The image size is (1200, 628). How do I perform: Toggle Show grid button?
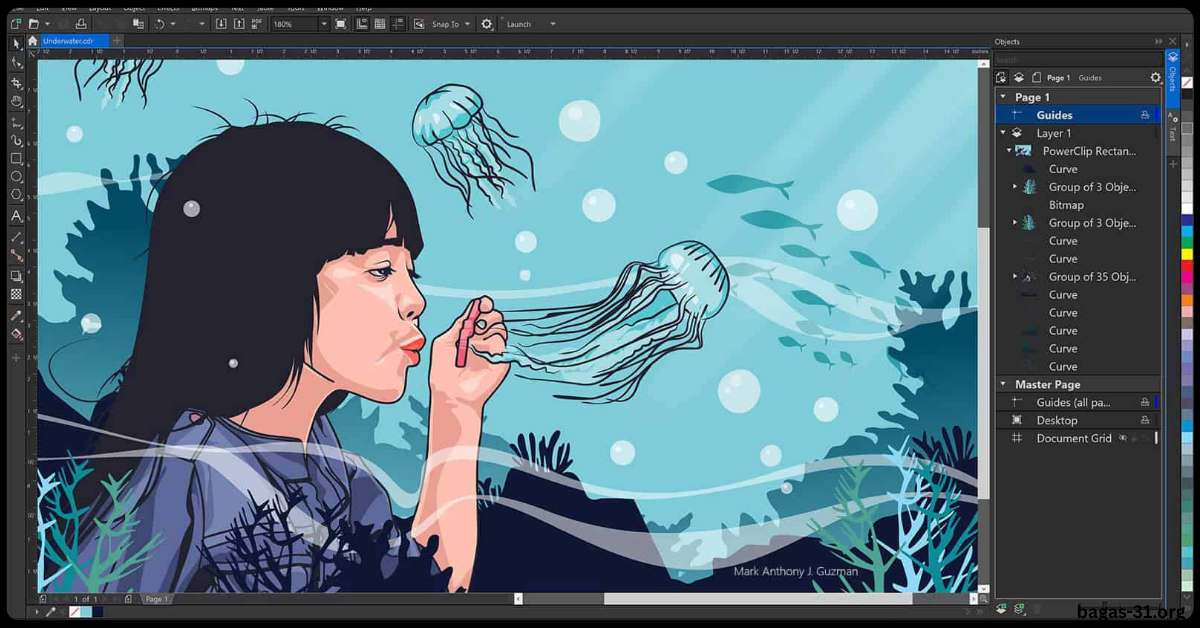[x=380, y=23]
